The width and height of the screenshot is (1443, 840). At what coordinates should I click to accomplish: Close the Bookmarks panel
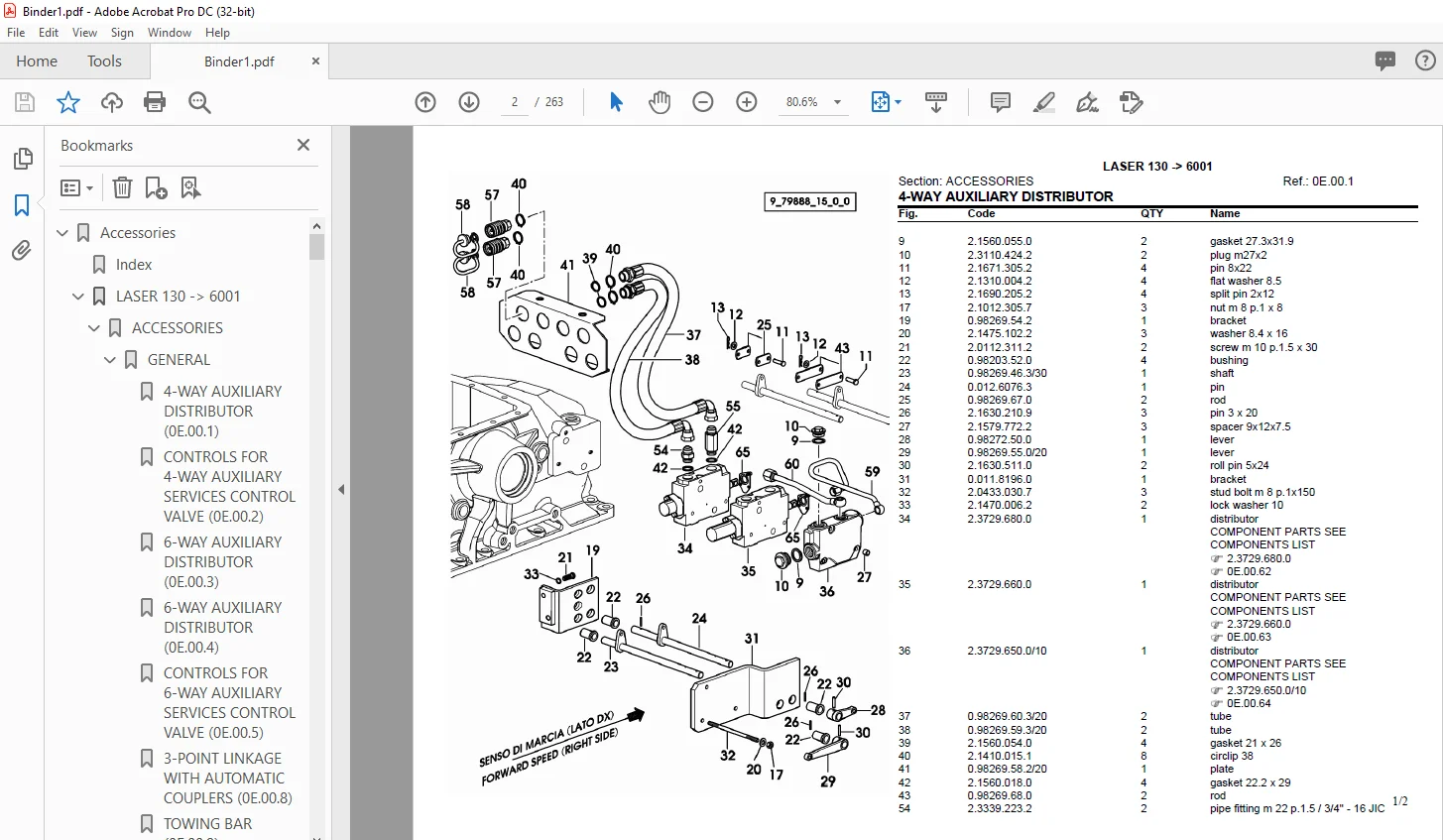tap(303, 145)
